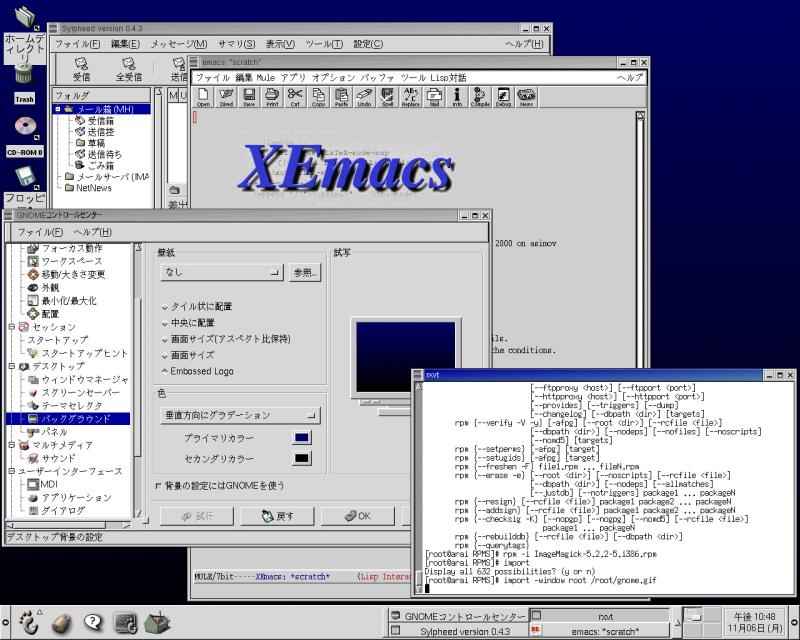This screenshot has width=800, height=640.
Task: Launch the terminal monitor icon in panel
Action: coord(126,622)
